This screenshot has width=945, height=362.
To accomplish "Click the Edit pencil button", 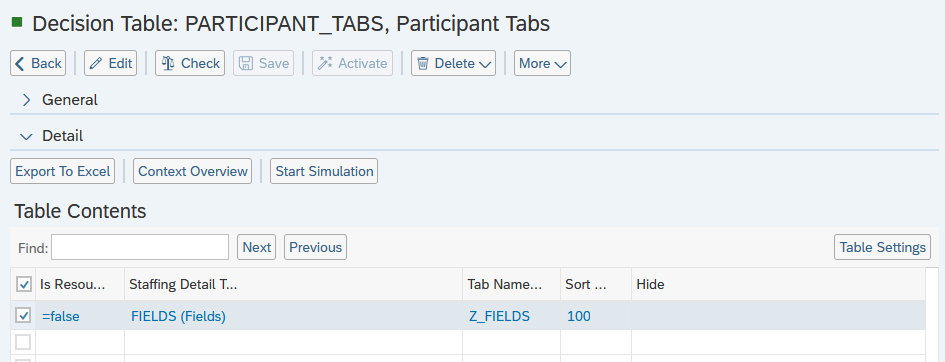I will pyautogui.click(x=110, y=63).
